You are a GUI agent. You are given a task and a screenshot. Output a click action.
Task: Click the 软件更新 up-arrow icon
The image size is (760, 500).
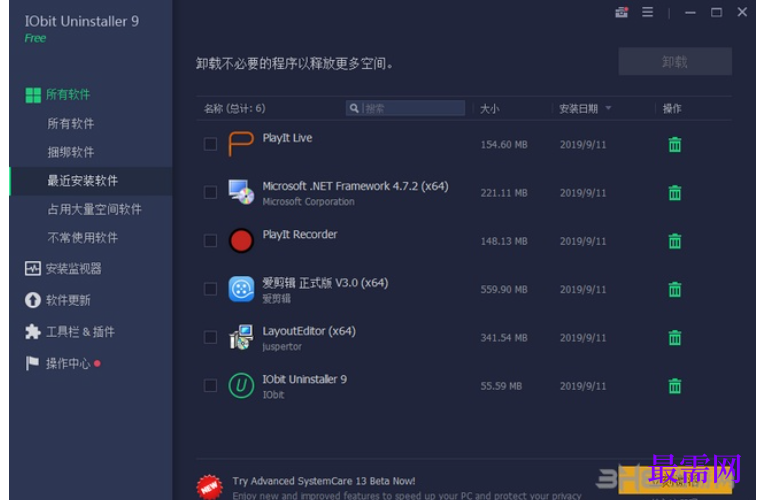[32, 300]
